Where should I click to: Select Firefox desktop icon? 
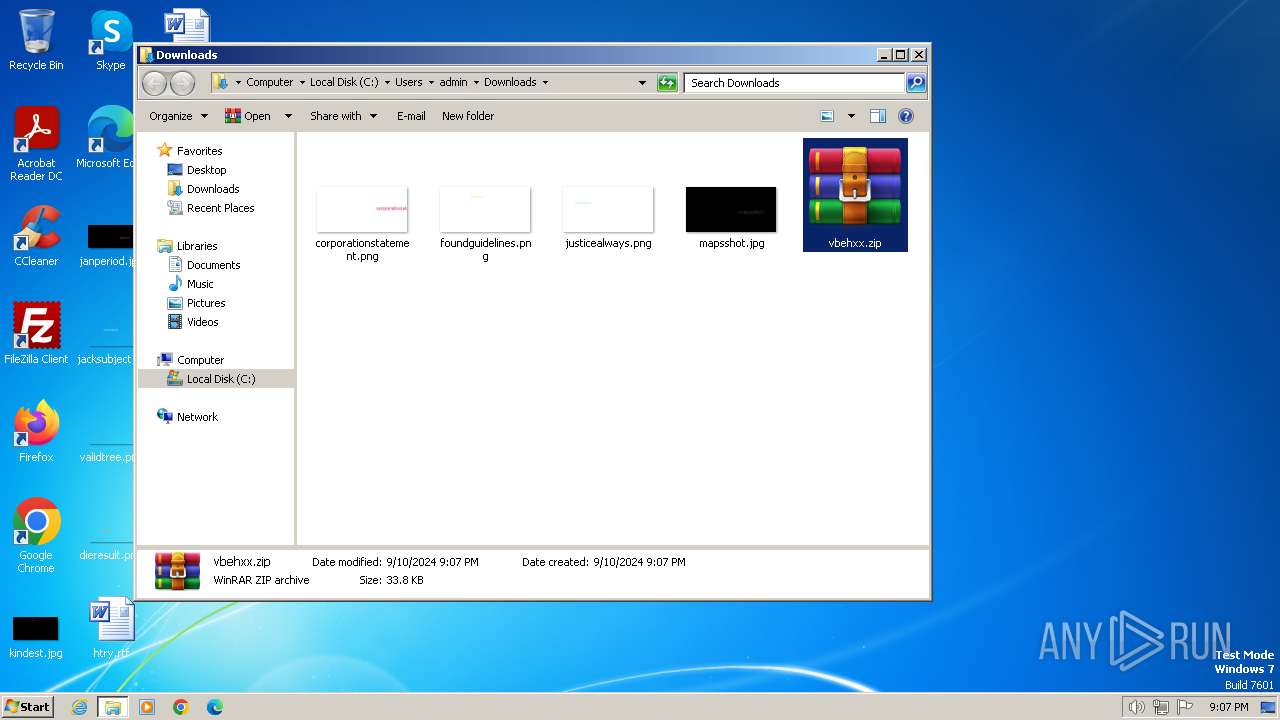[36, 431]
